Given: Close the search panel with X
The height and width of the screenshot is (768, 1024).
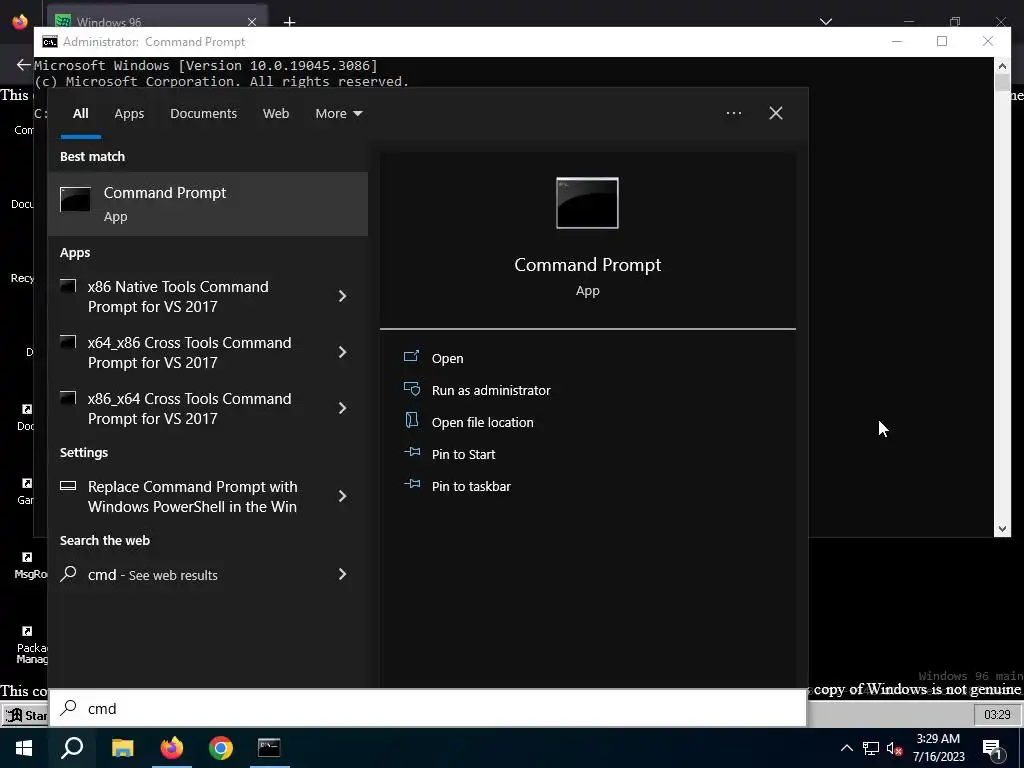Looking at the screenshot, I should [775, 113].
